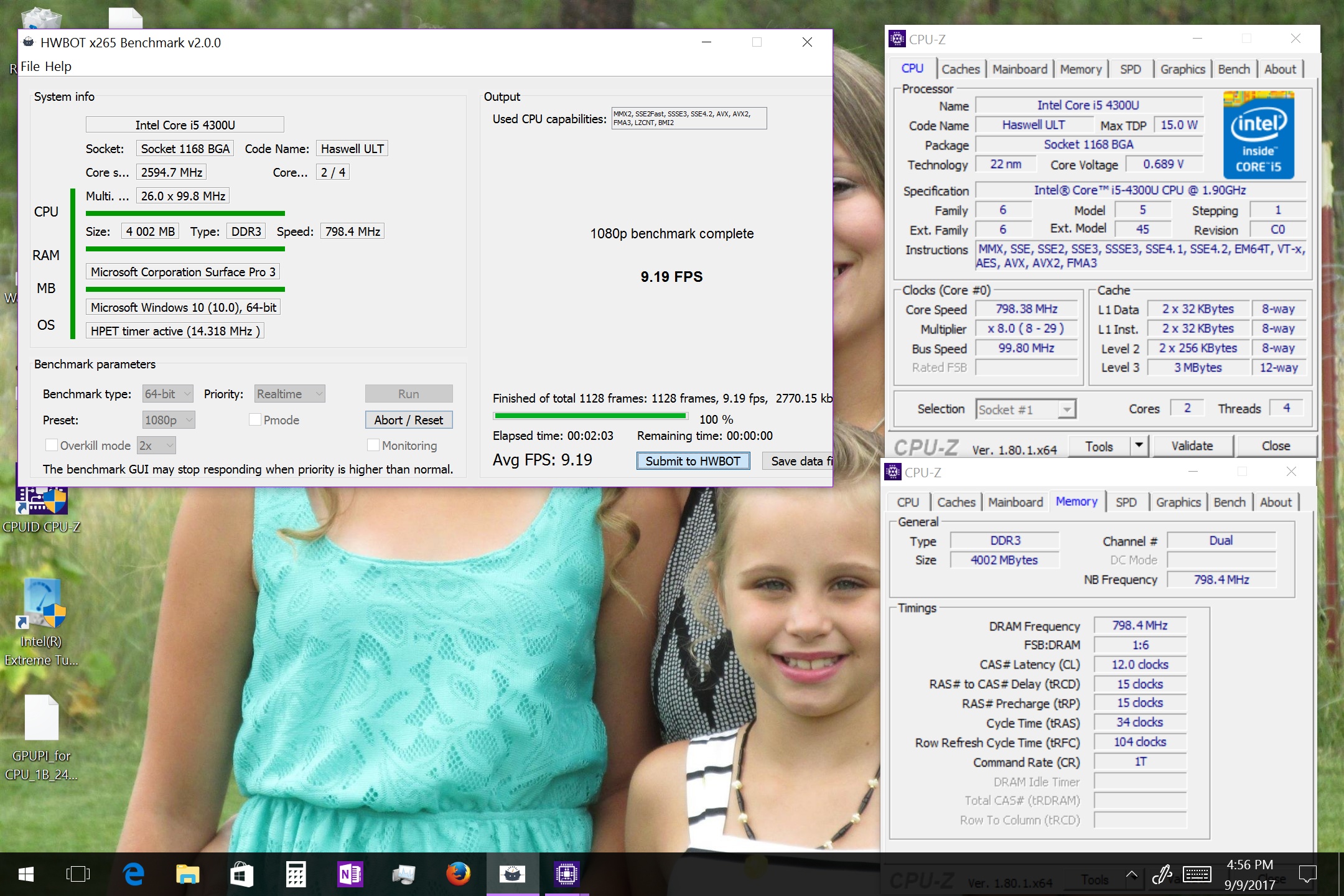Open the Windows Ink Workspace pen icon
Viewport: 1344px width, 896px height.
coord(1162,875)
